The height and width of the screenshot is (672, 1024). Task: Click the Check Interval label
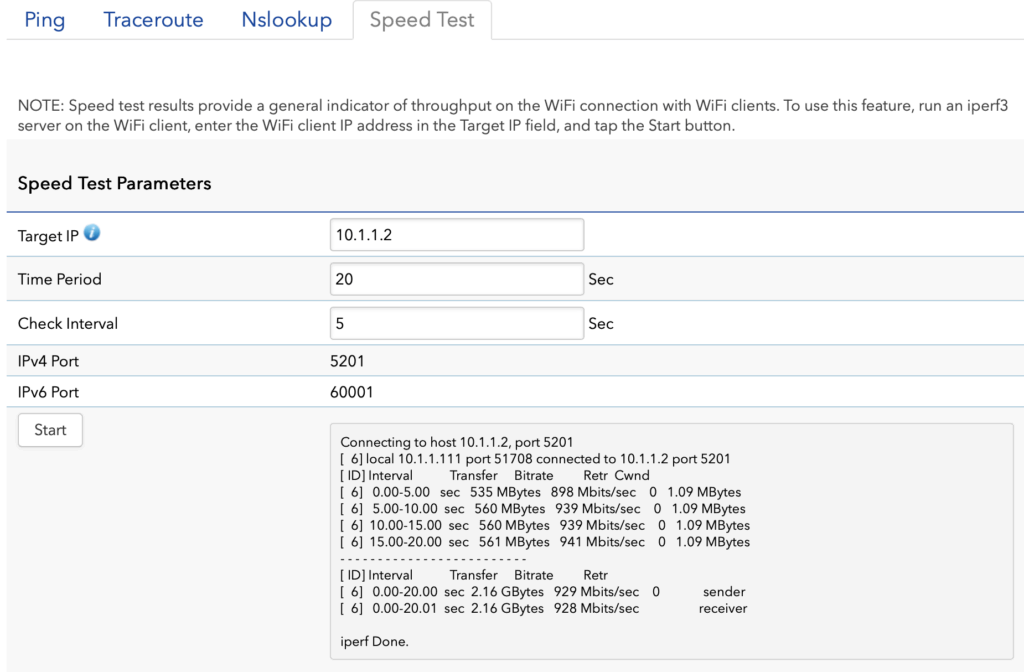point(68,323)
